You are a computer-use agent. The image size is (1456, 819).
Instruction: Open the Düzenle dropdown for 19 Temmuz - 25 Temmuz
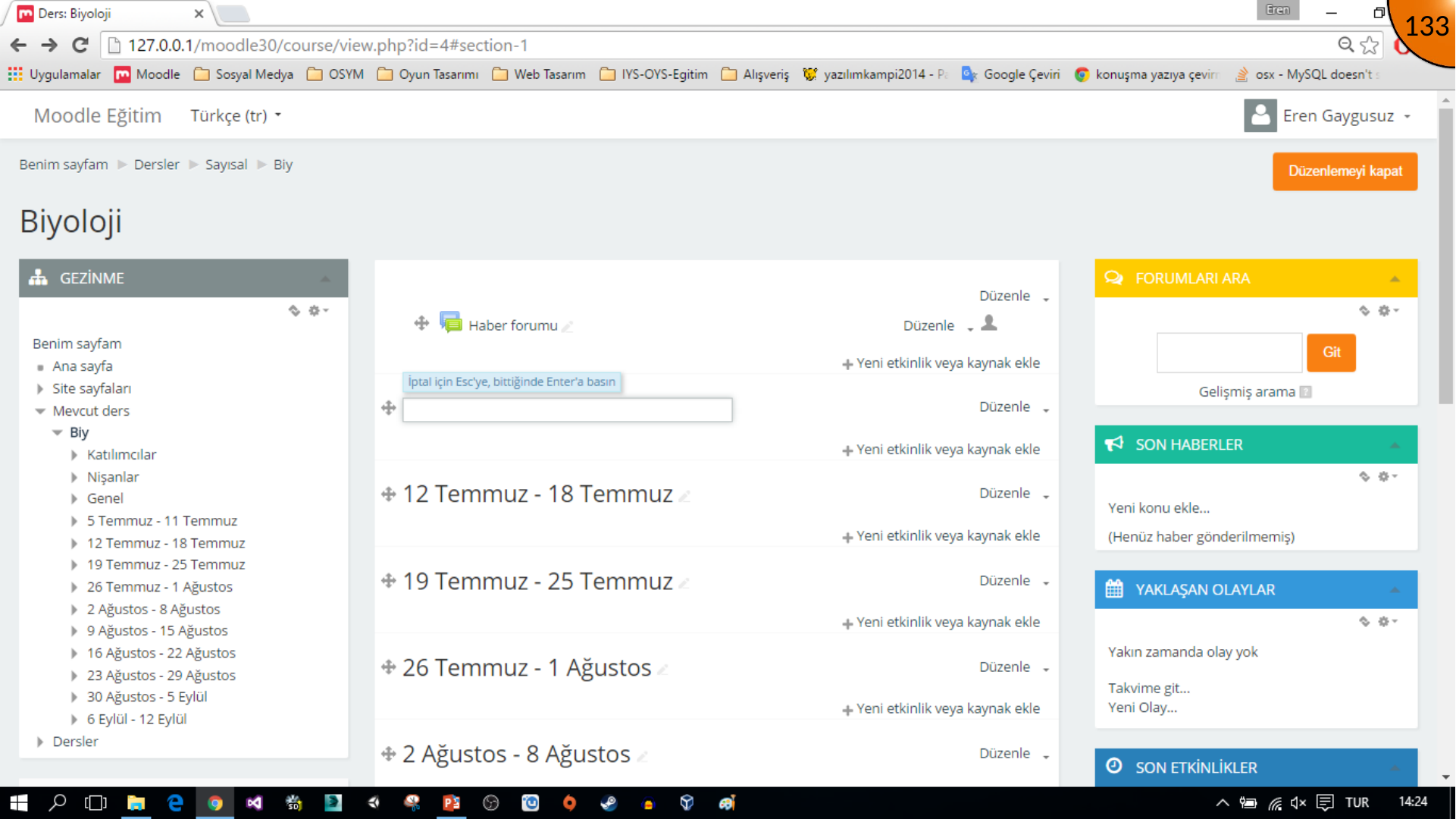[1014, 580]
